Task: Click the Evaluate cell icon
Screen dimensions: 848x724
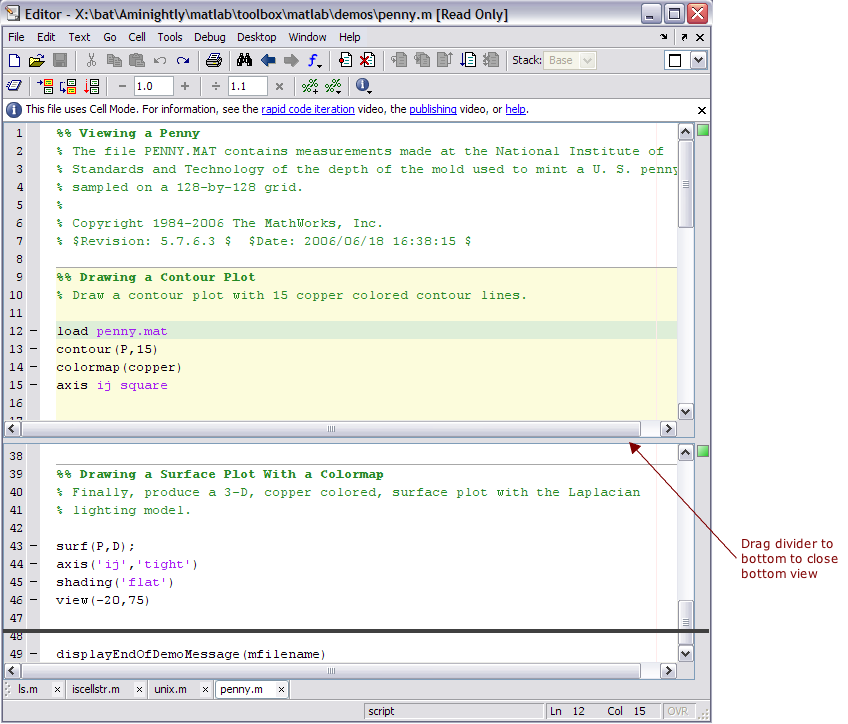Action: tap(45, 87)
